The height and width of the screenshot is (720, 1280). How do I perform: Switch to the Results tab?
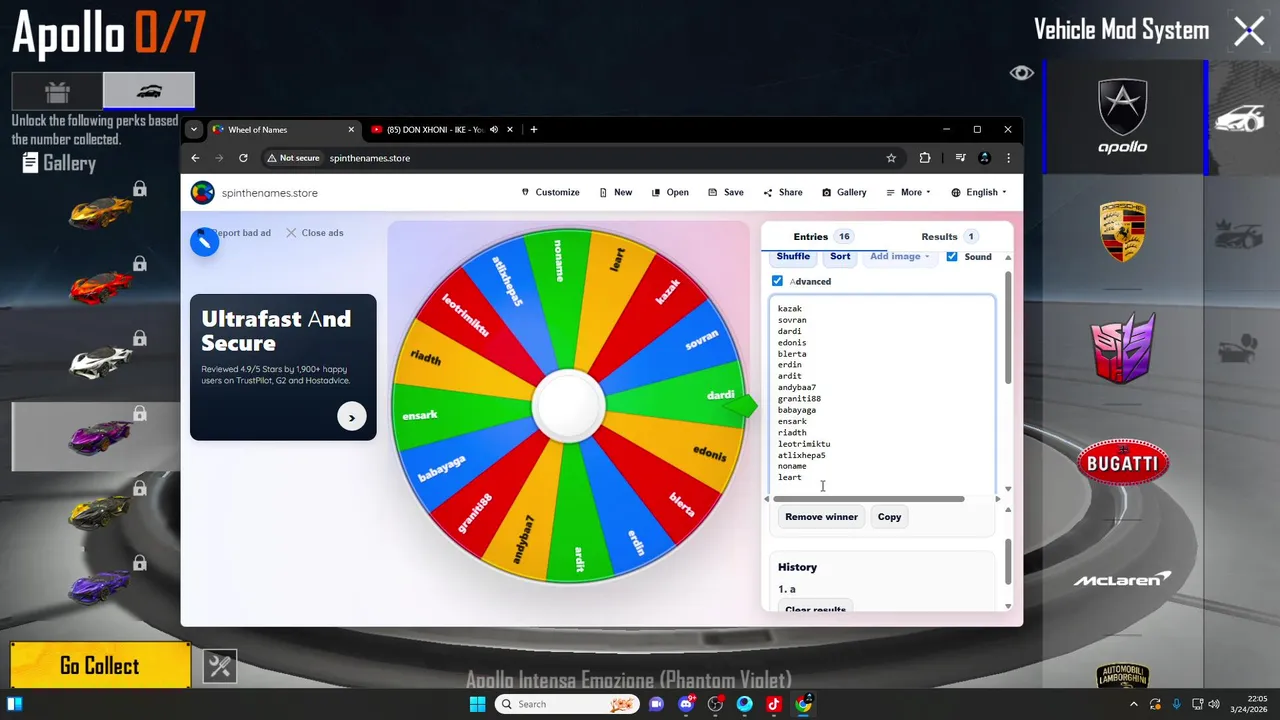(949, 237)
